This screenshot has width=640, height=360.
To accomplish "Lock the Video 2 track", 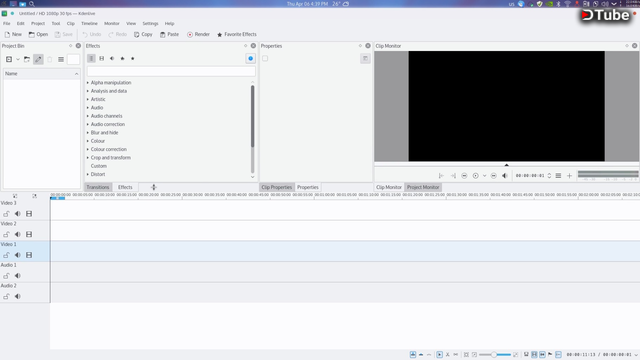I will pos(6,234).
